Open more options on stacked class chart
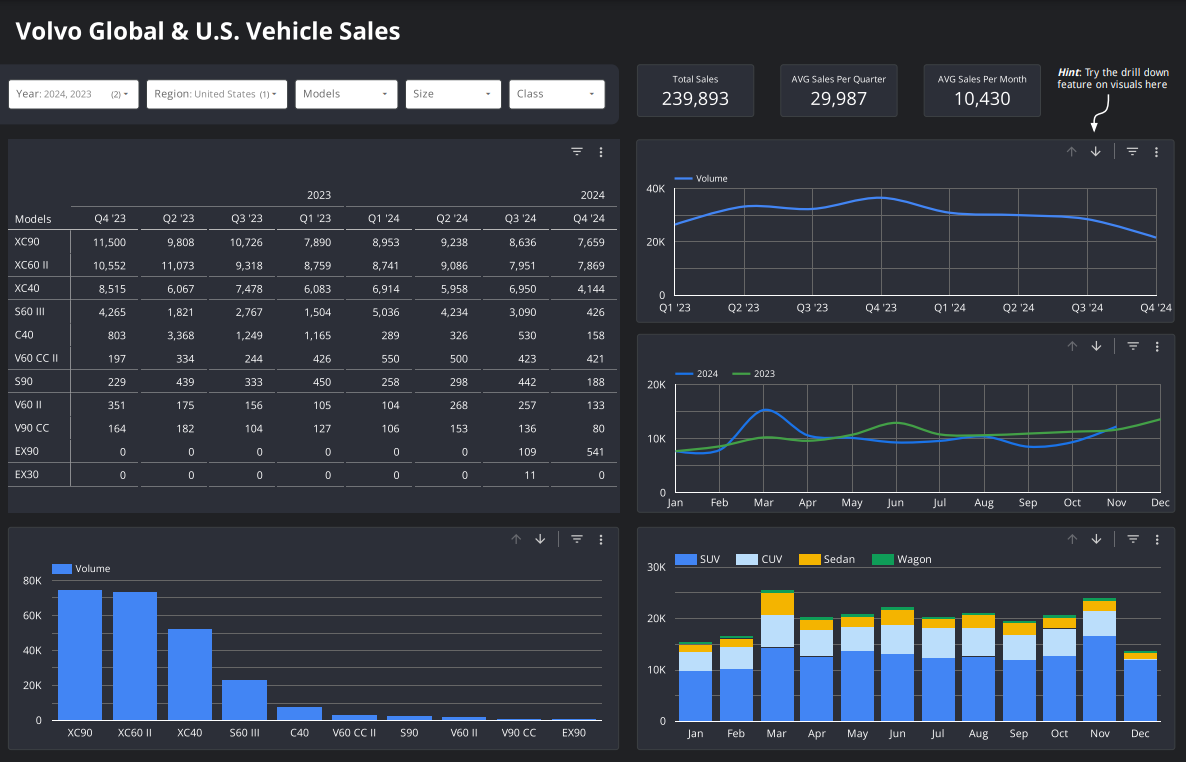 tap(1157, 540)
